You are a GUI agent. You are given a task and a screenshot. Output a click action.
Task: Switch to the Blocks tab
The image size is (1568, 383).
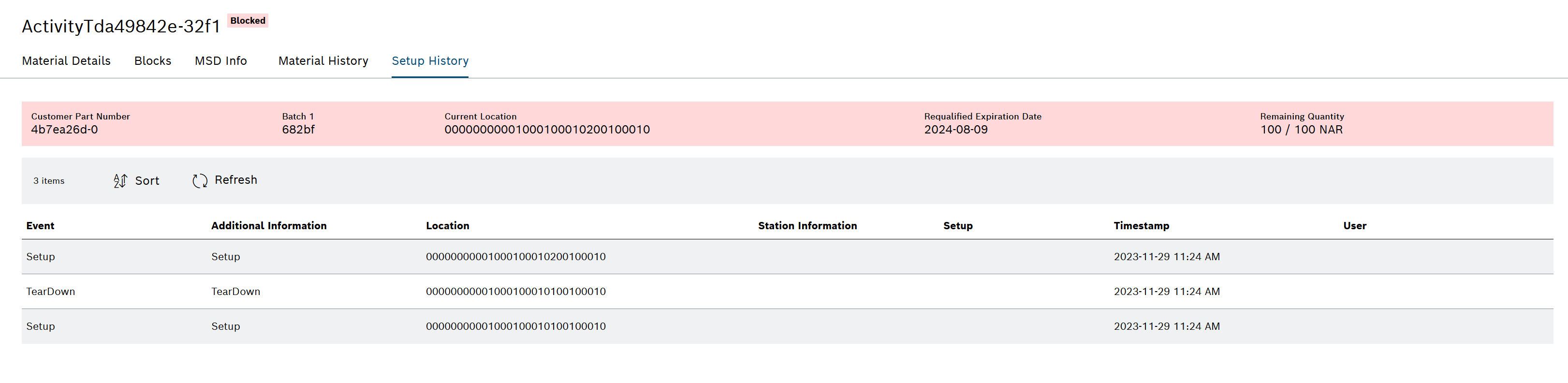[x=153, y=61]
